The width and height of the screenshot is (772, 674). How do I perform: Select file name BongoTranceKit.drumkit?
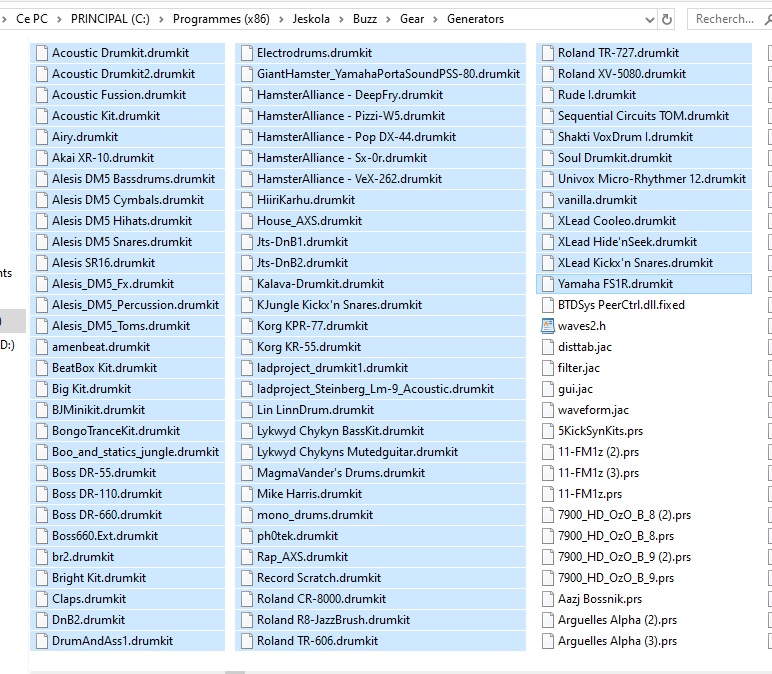point(116,431)
